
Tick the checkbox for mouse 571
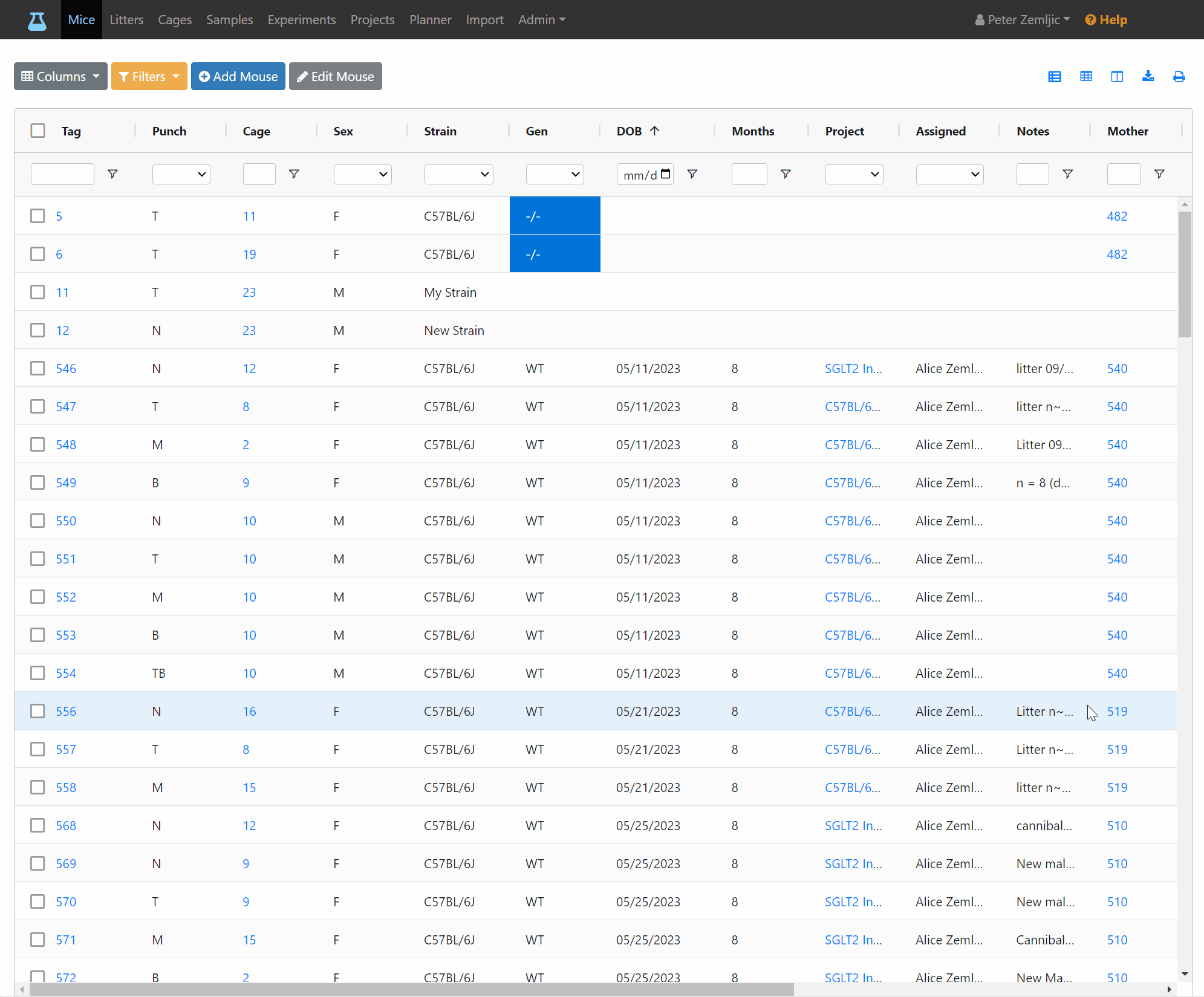coord(38,940)
